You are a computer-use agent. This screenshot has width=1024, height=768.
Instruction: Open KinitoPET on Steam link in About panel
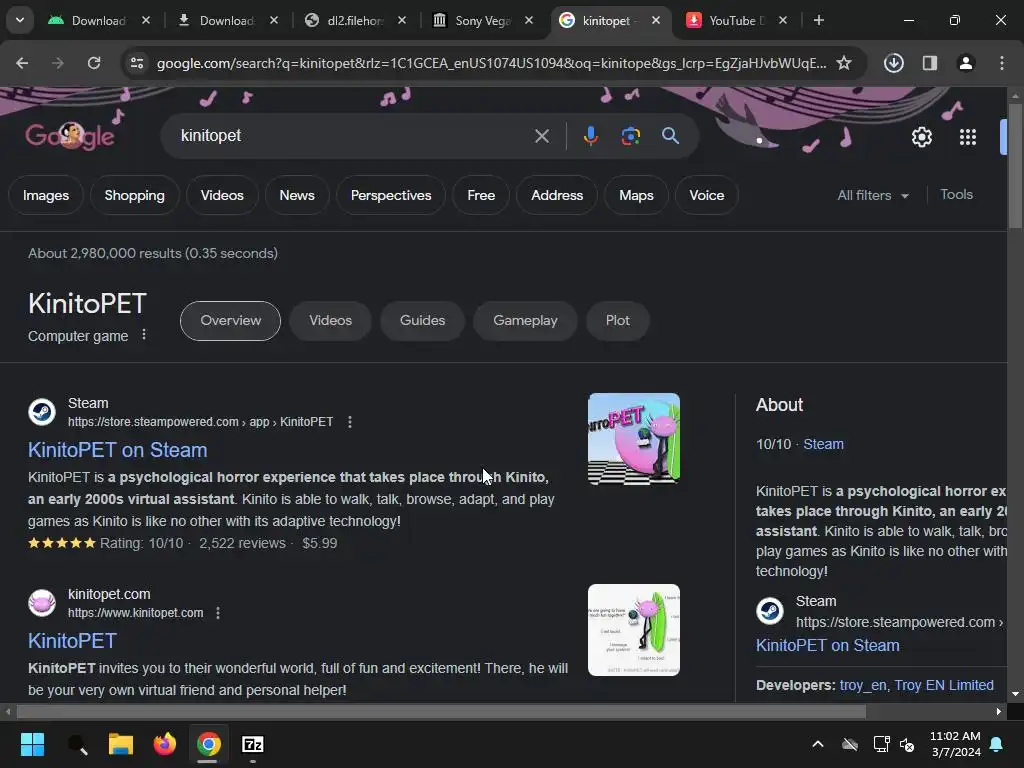(827, 645)
